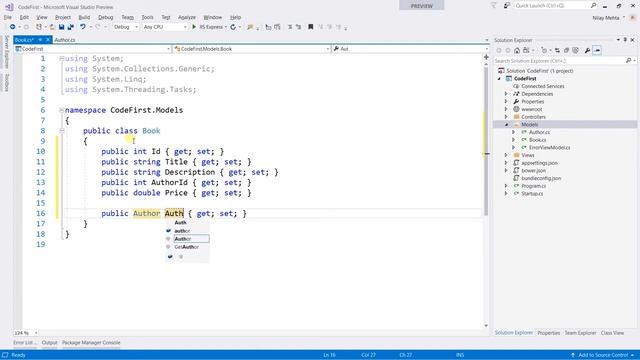The width and height of the screenshot is (640, 360).
Task: Toggle bookmark icon in toolbar
Action: (311, 27)
